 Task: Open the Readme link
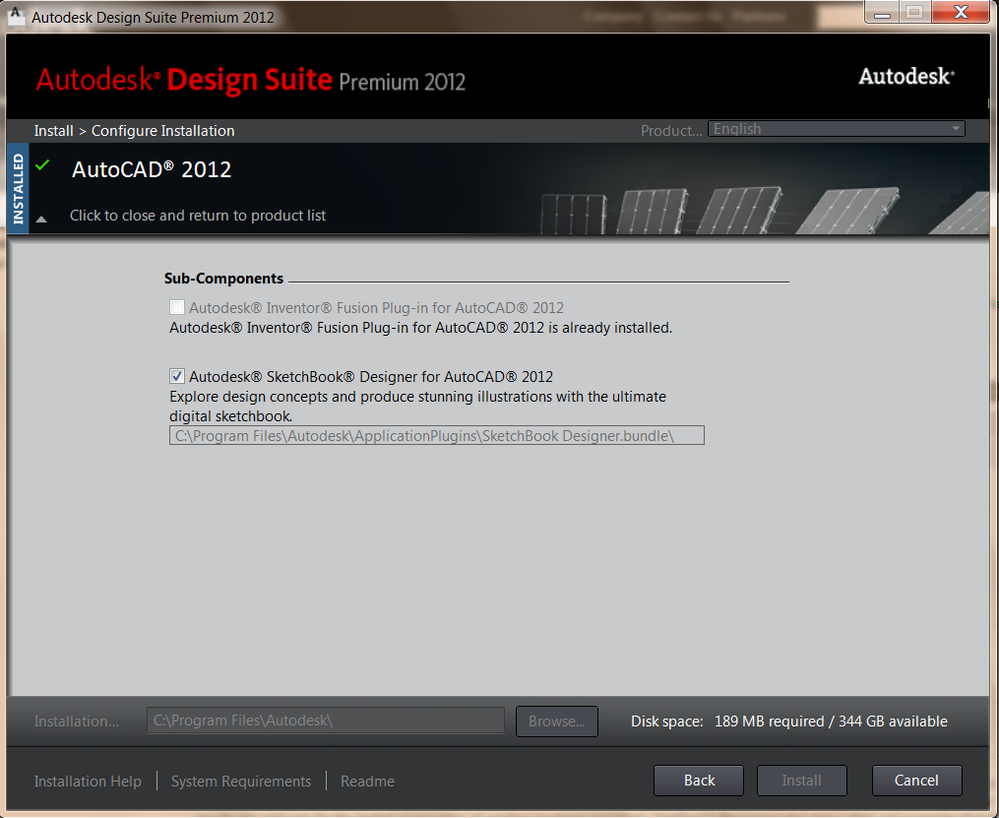click(368, 781)
